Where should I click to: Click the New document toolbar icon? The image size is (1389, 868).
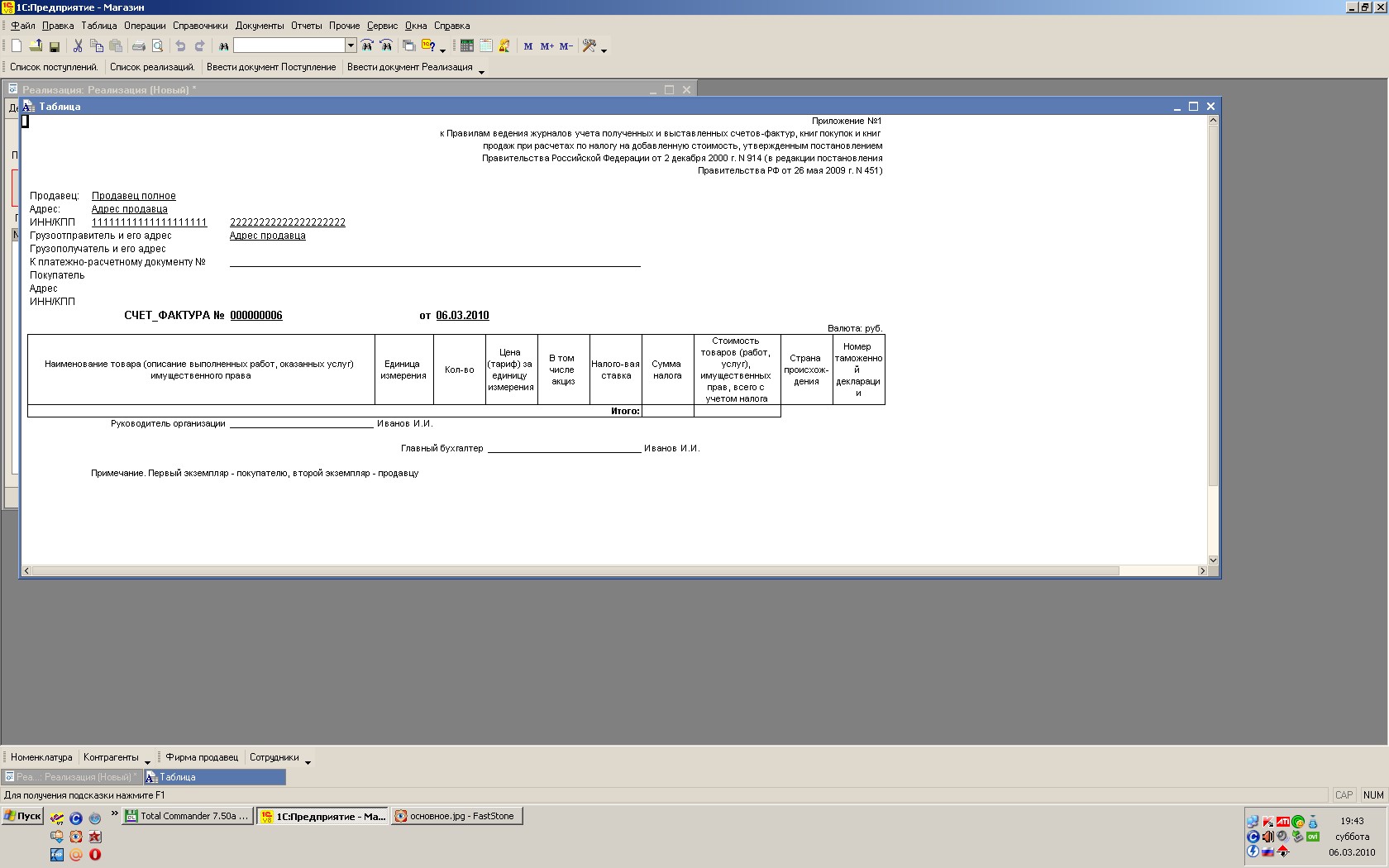coord(17,46)
